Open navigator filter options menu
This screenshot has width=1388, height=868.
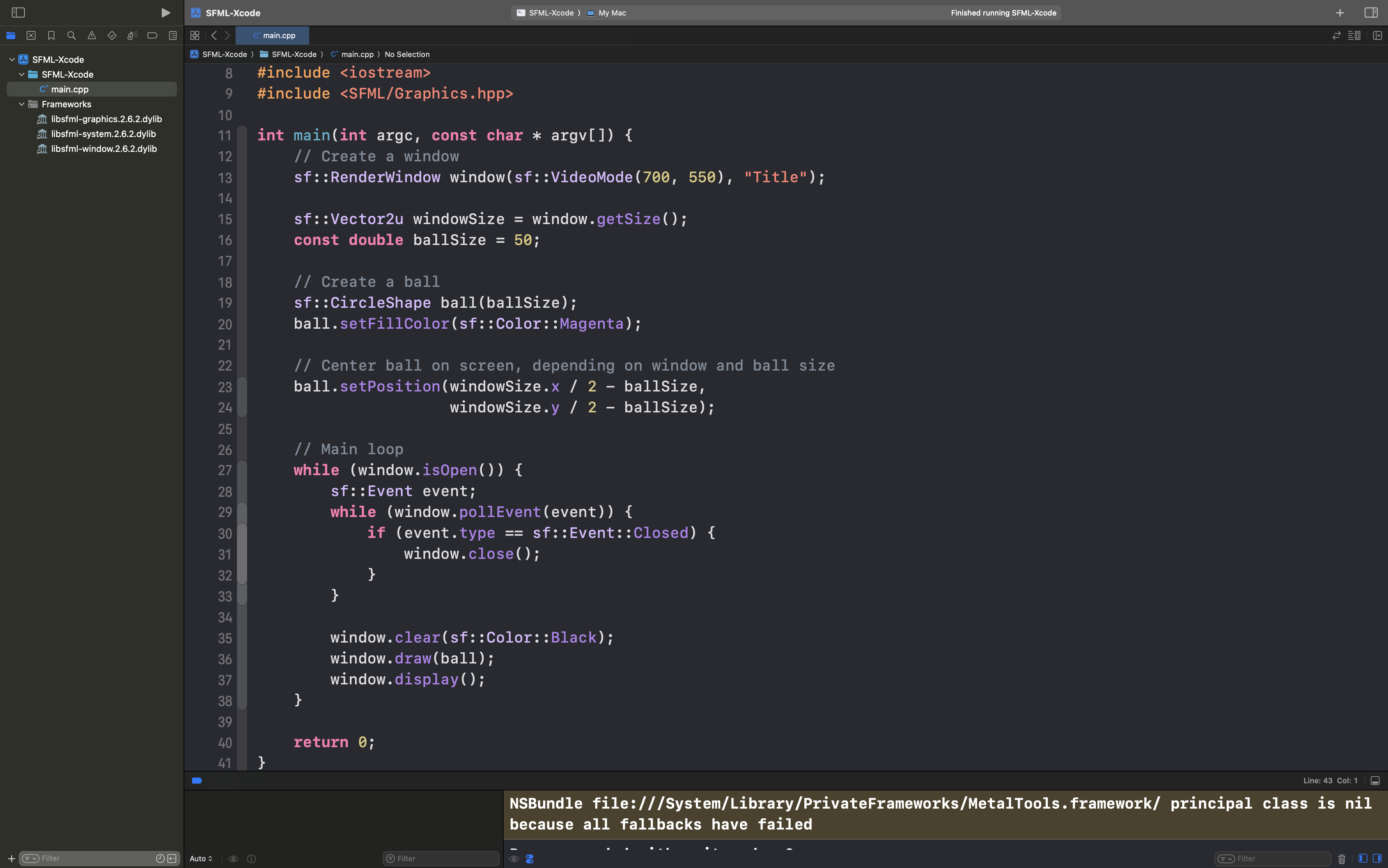[30, 859]
